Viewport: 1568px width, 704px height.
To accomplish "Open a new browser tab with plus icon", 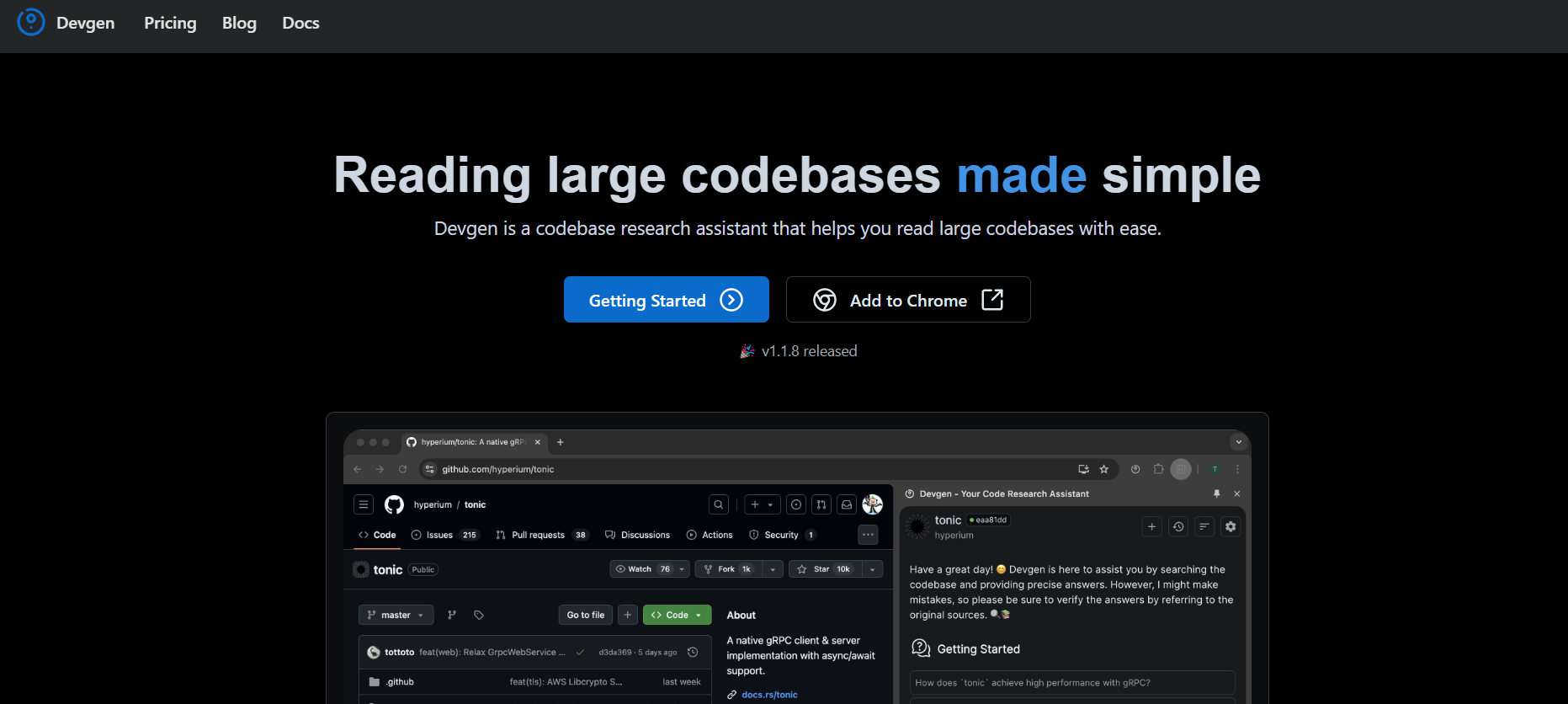I will point(561,442).
